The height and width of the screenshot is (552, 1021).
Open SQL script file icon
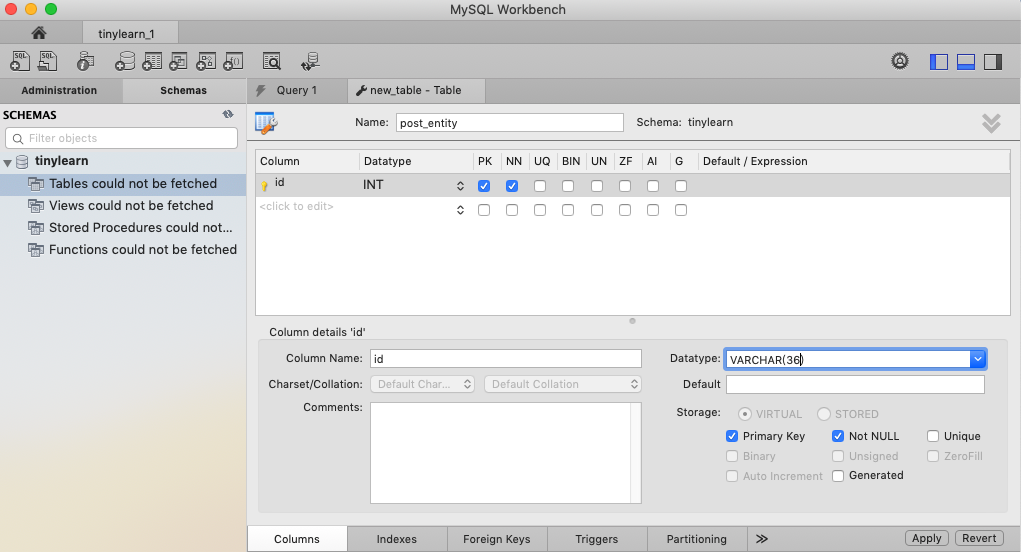click(x=48, y=61)
